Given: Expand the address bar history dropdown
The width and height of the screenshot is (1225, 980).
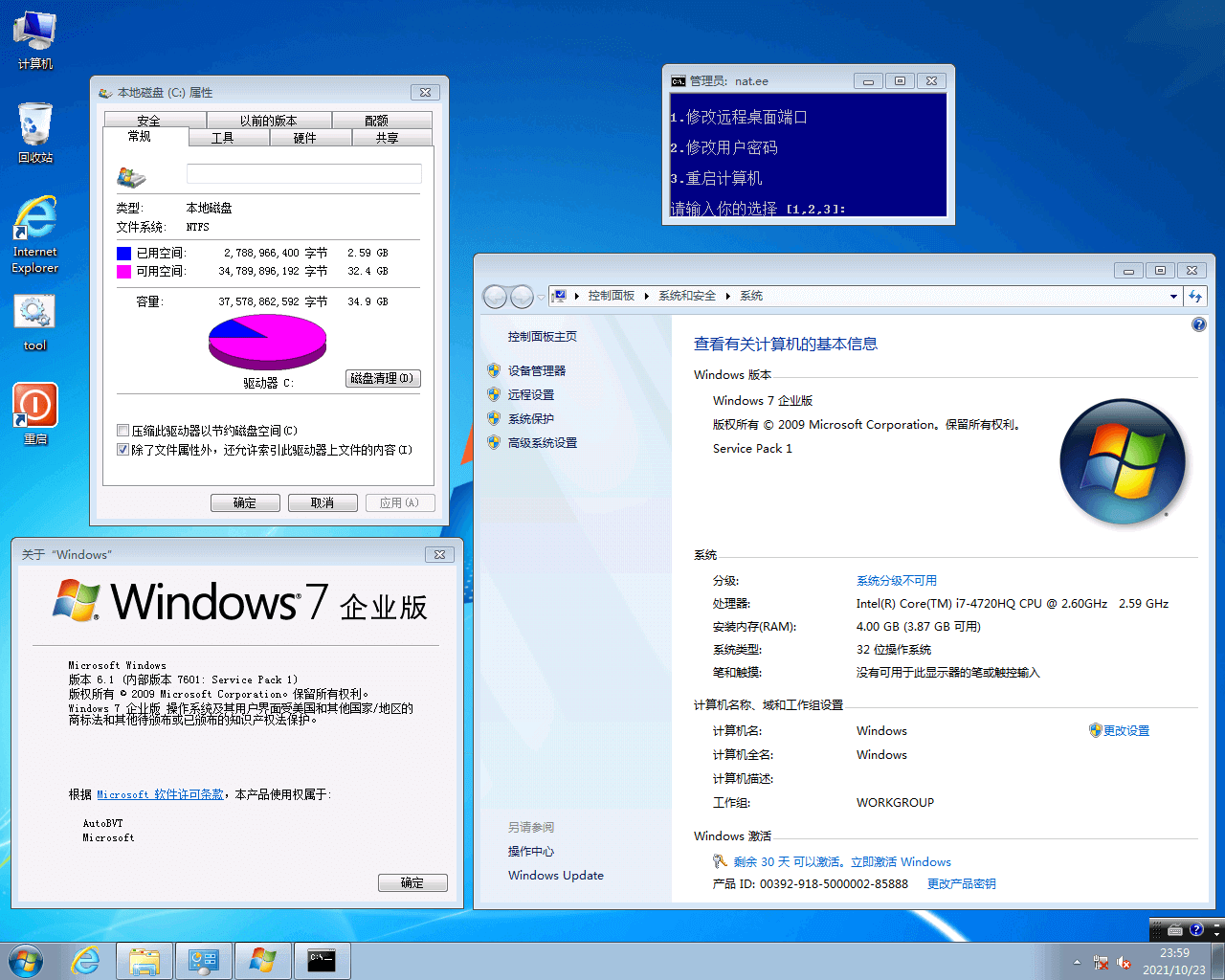Looking at the screenshot, I should [1173, 297].
